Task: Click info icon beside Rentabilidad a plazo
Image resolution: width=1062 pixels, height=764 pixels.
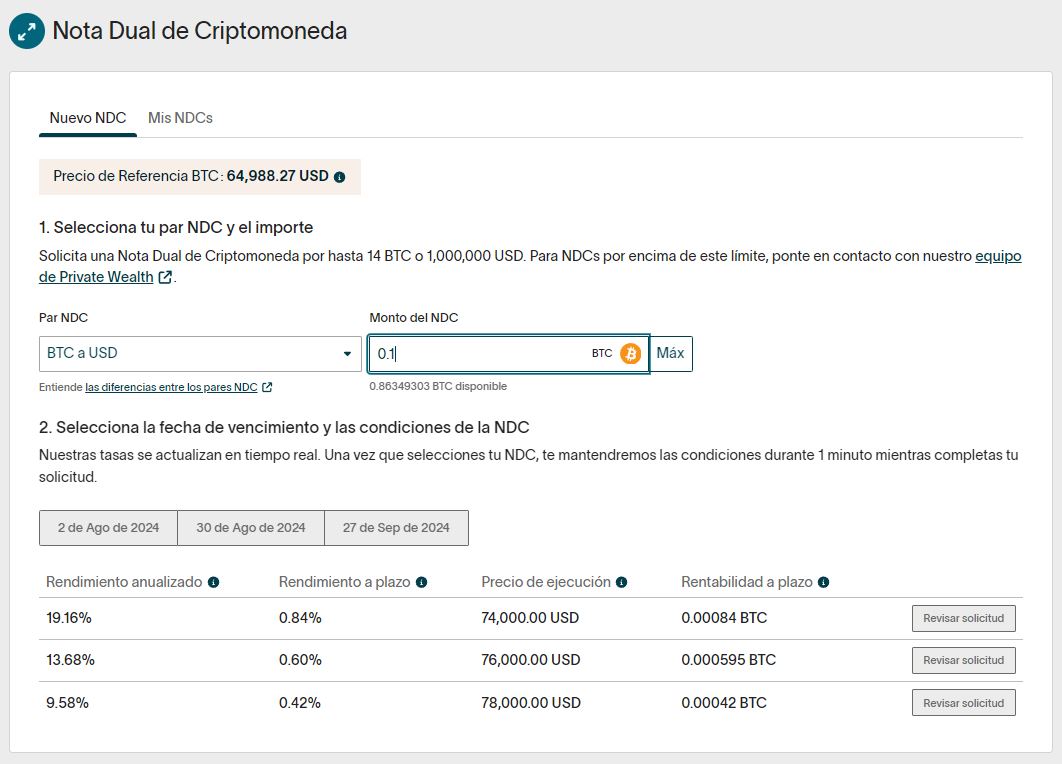Action: click(824, 582)
